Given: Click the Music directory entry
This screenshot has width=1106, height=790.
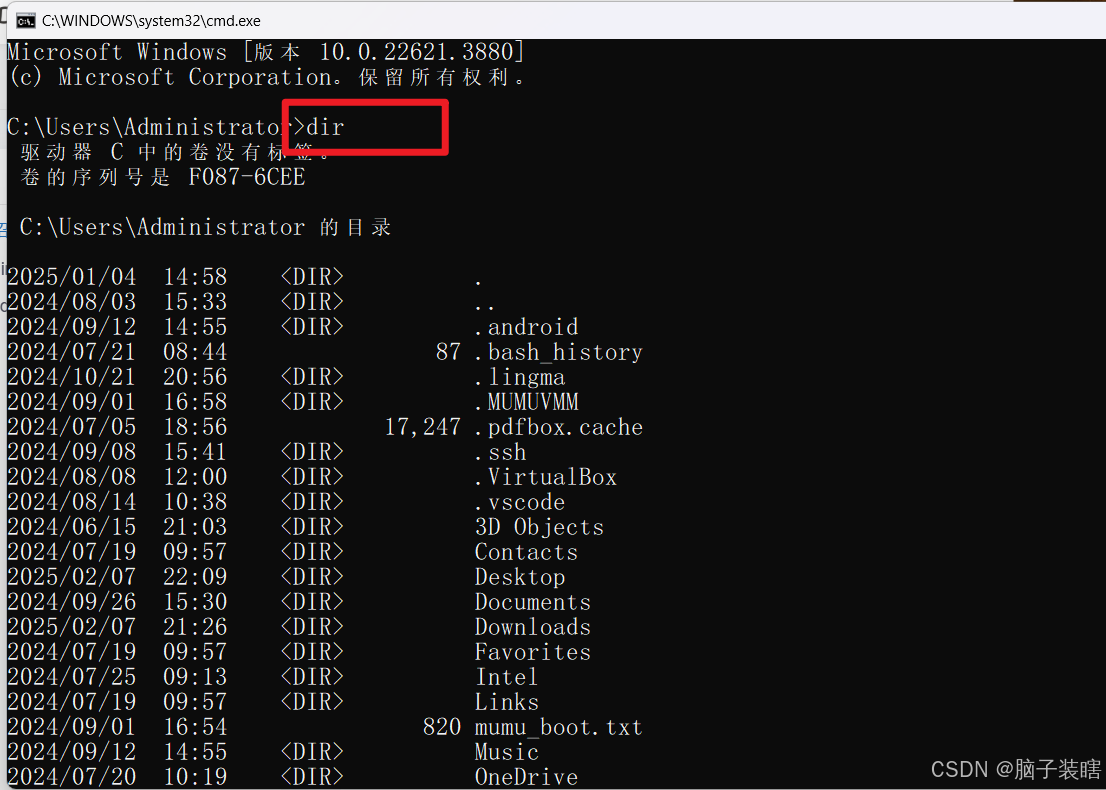Looking at the screenshot, I should coord(506,752).
